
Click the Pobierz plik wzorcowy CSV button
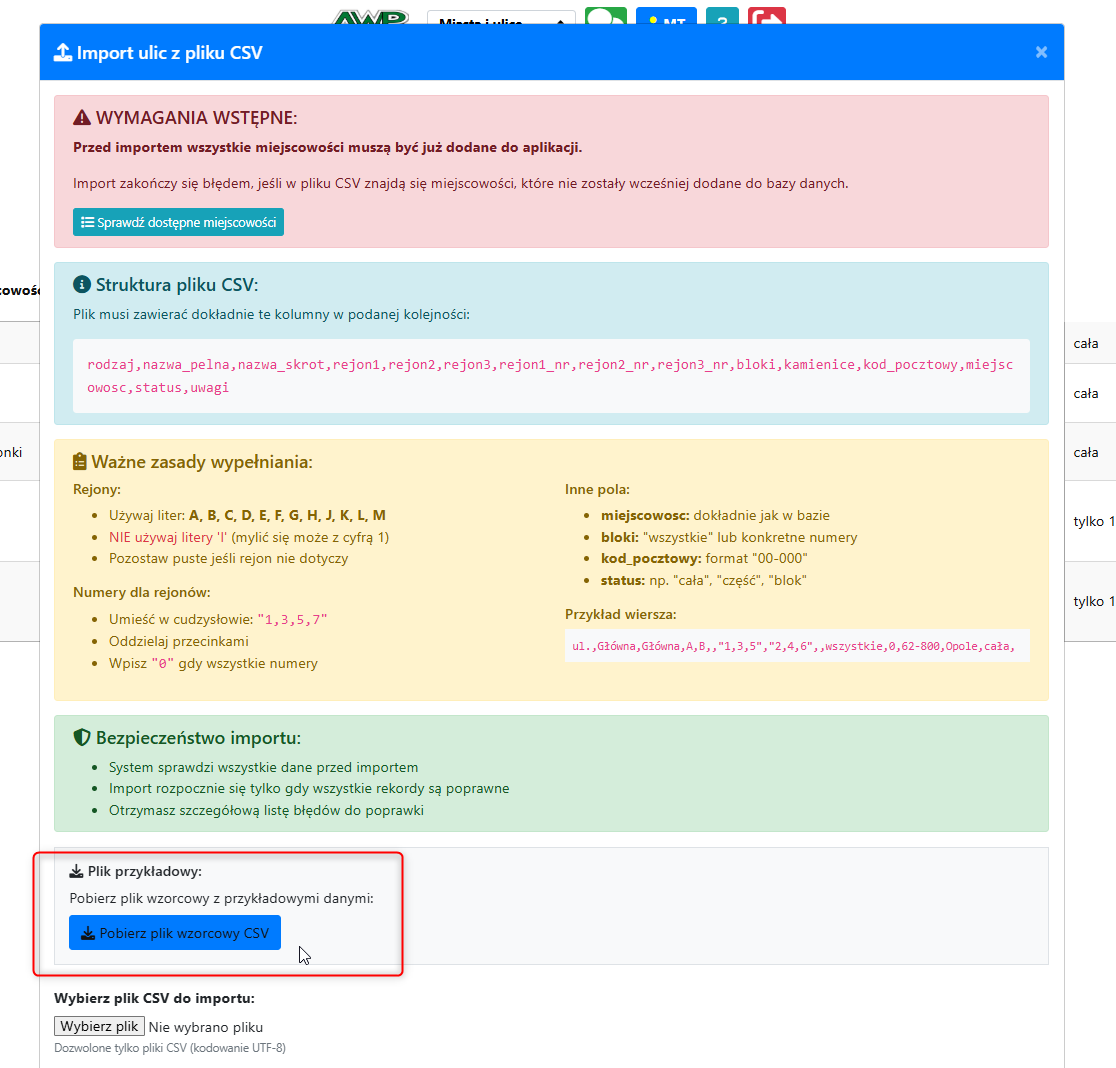[x=174, y=932]
